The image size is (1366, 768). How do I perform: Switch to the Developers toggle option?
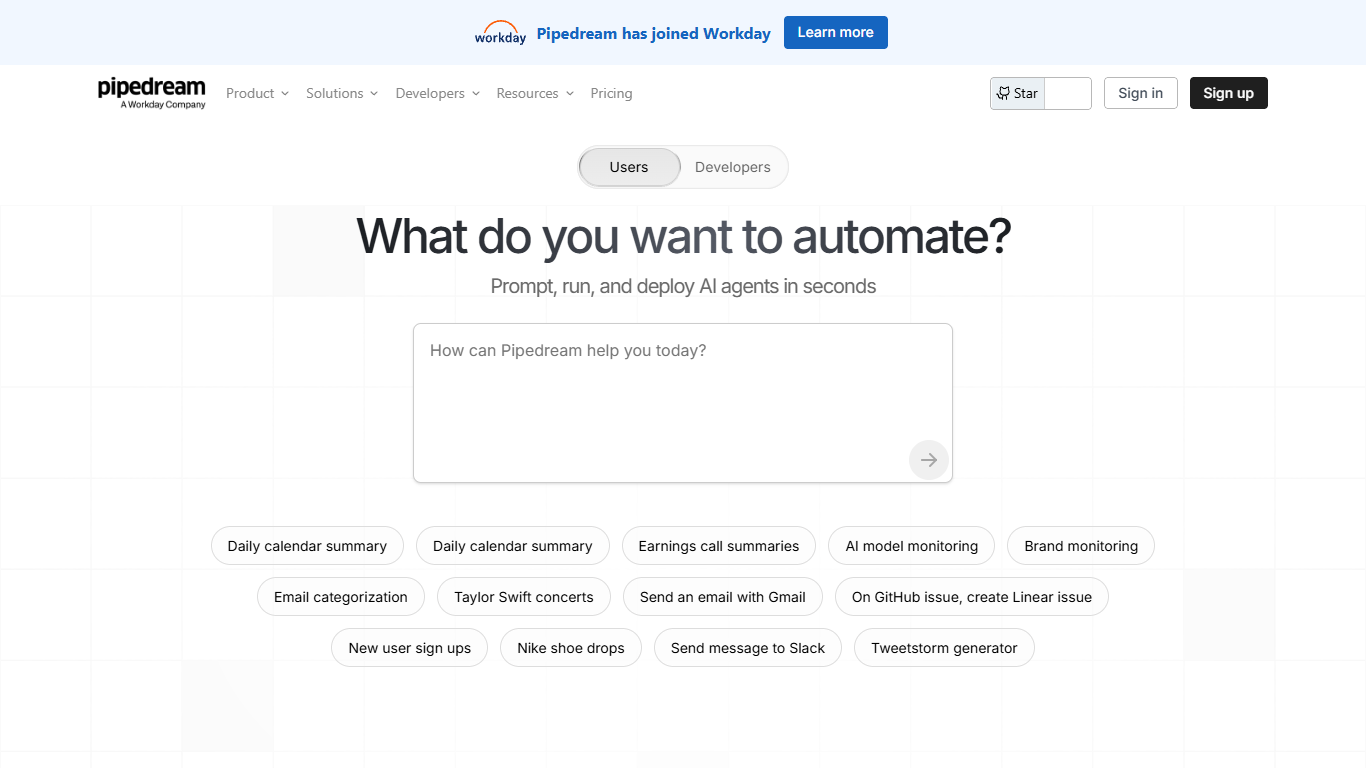[x=733, y=167]
